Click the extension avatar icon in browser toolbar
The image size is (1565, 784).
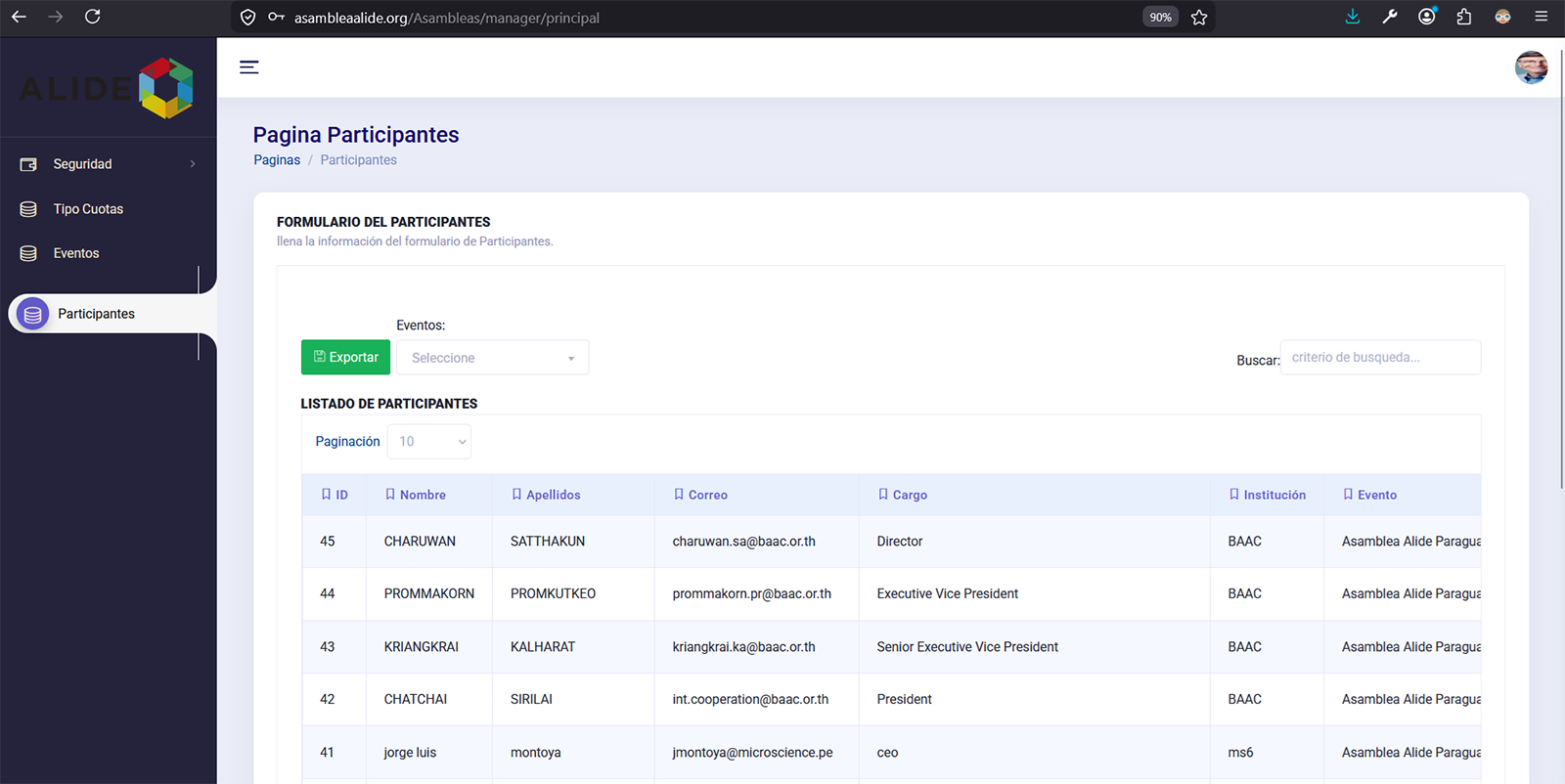(x=1502, y=17)
